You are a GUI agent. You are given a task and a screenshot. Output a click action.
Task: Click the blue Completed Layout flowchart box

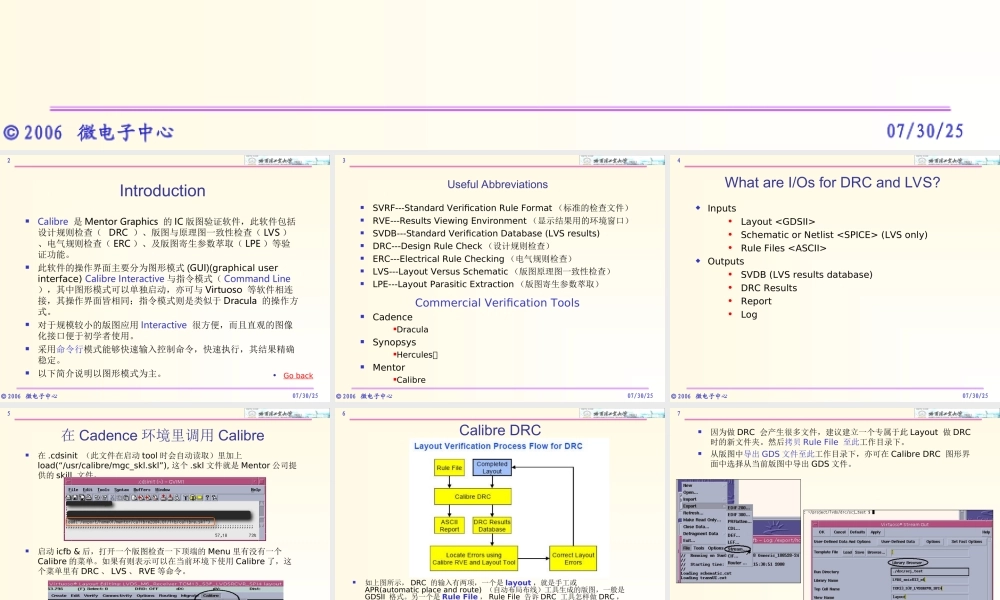click(x=492, y=468)
